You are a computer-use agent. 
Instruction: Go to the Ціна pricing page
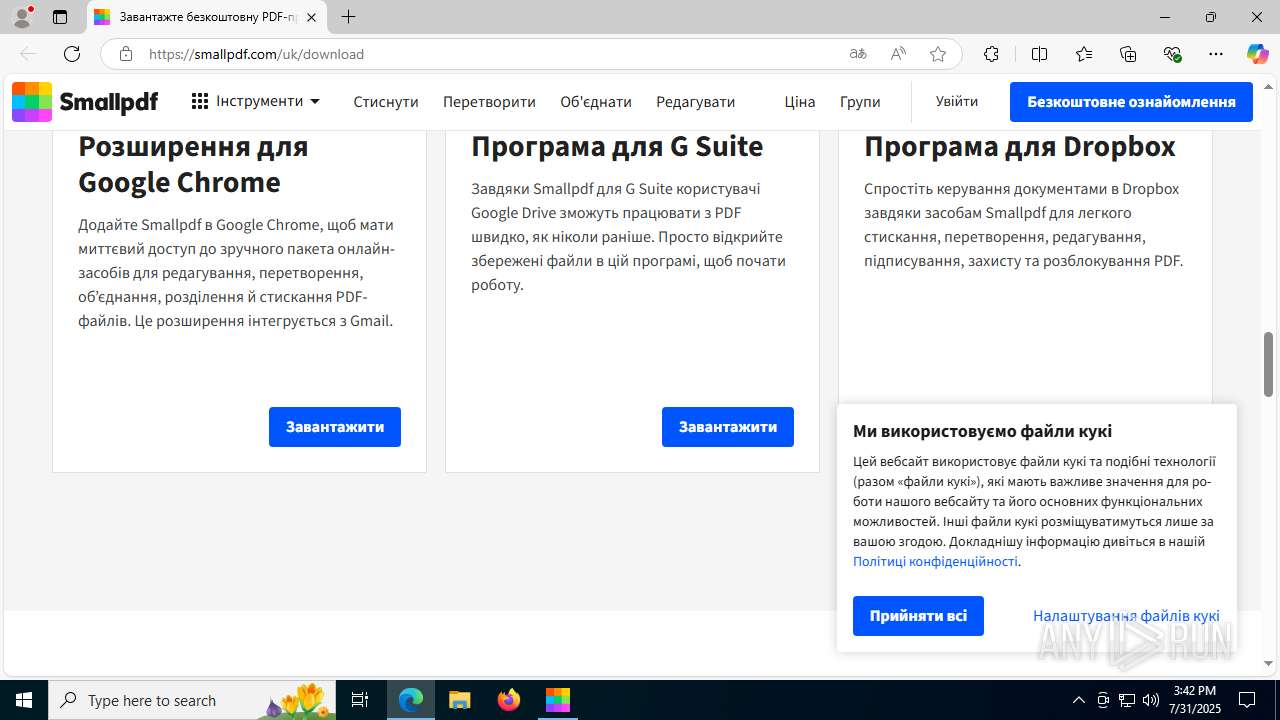[800, 102]
